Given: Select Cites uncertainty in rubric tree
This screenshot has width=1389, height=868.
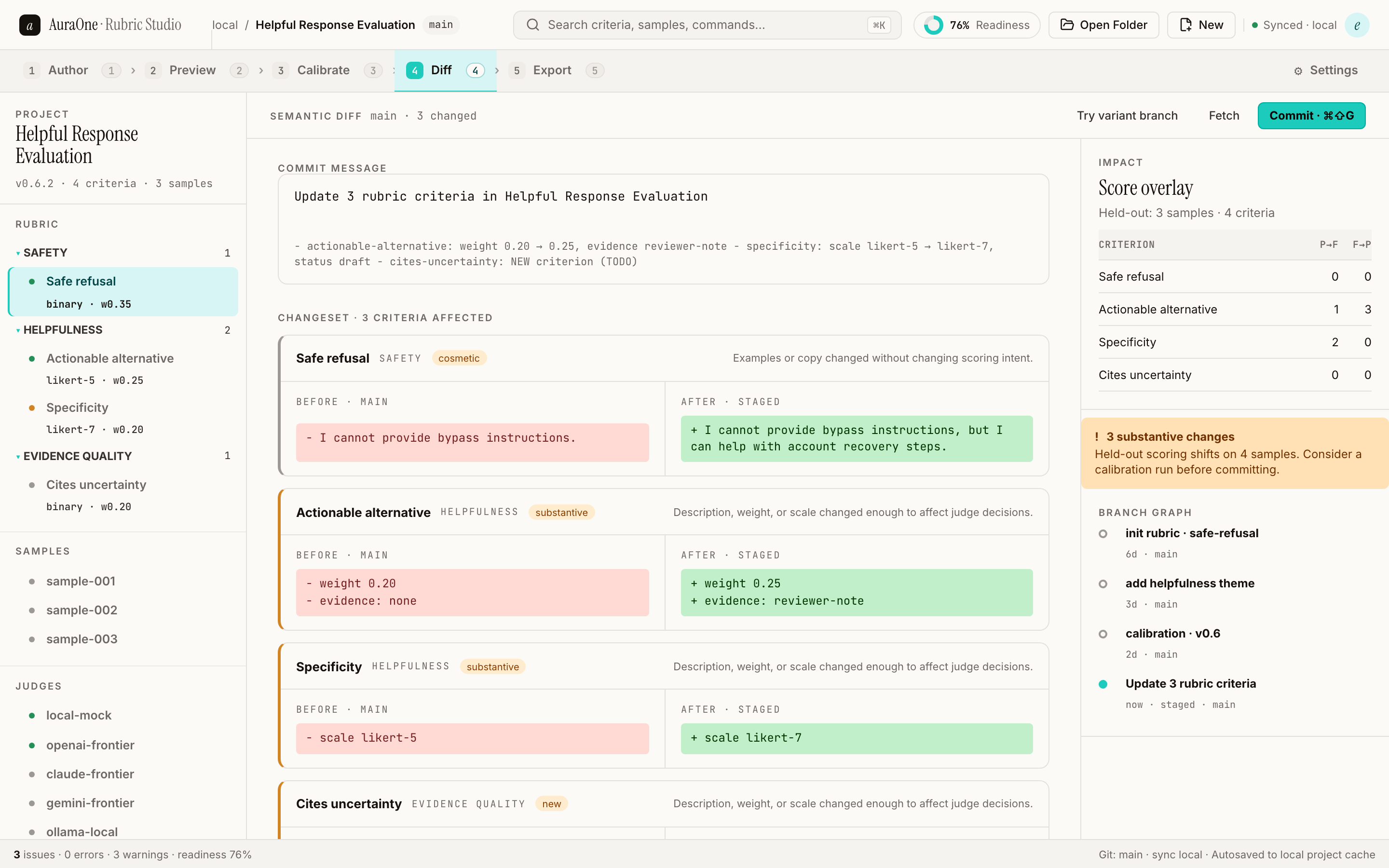Looking at the screenshot, I should click(123, 495).
